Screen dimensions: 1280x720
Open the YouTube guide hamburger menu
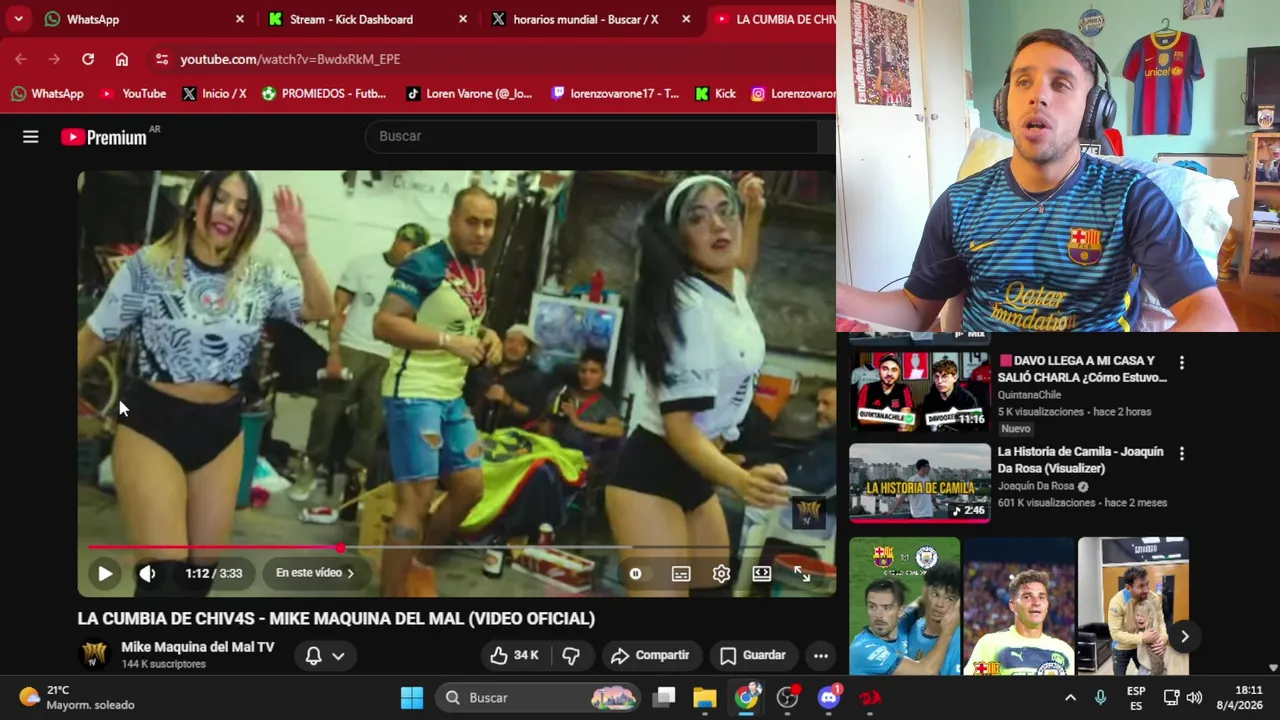coord(31,137)
